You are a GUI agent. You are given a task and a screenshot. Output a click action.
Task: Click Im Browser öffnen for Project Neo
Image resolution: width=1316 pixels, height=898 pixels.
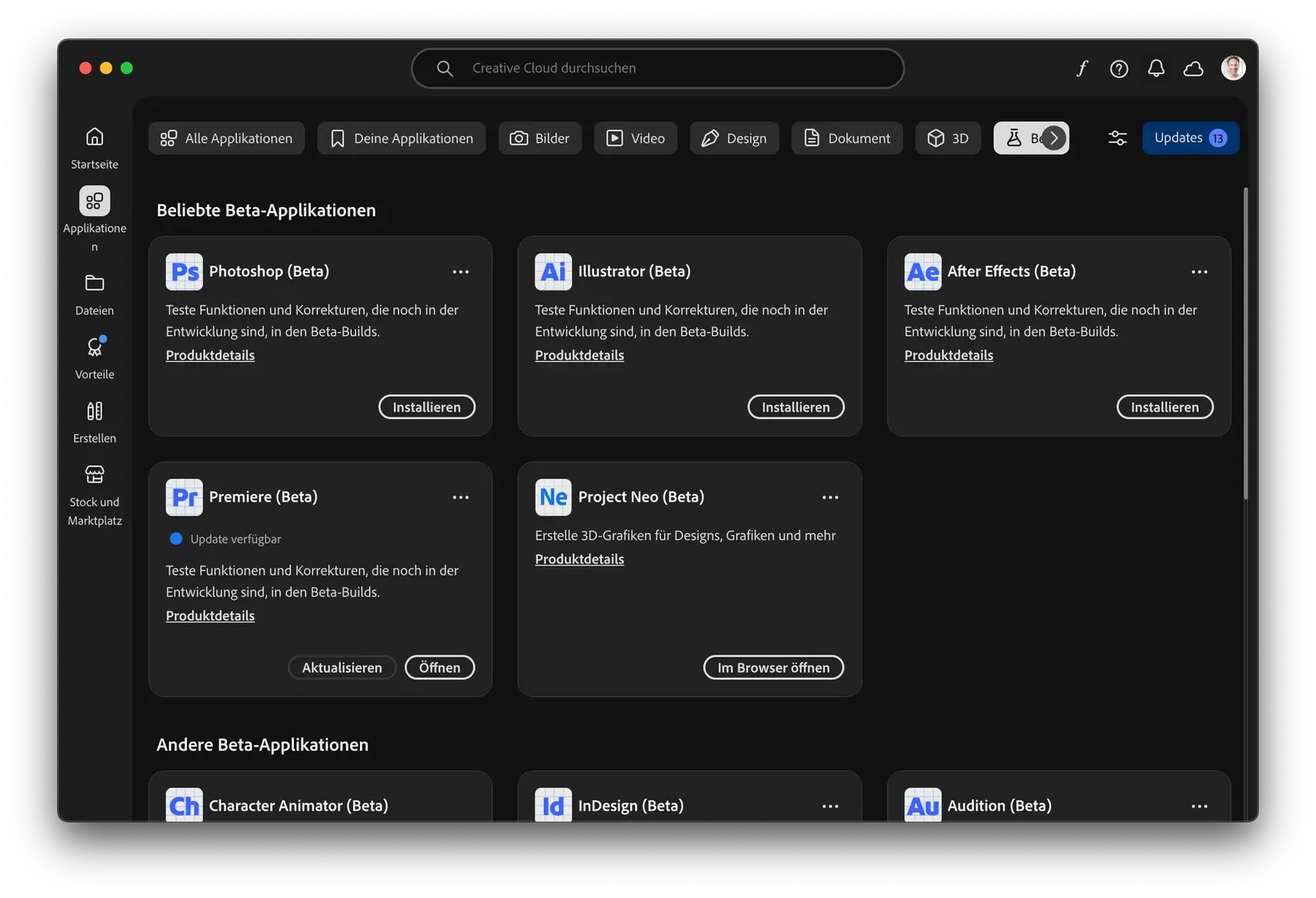coord(773,668)
